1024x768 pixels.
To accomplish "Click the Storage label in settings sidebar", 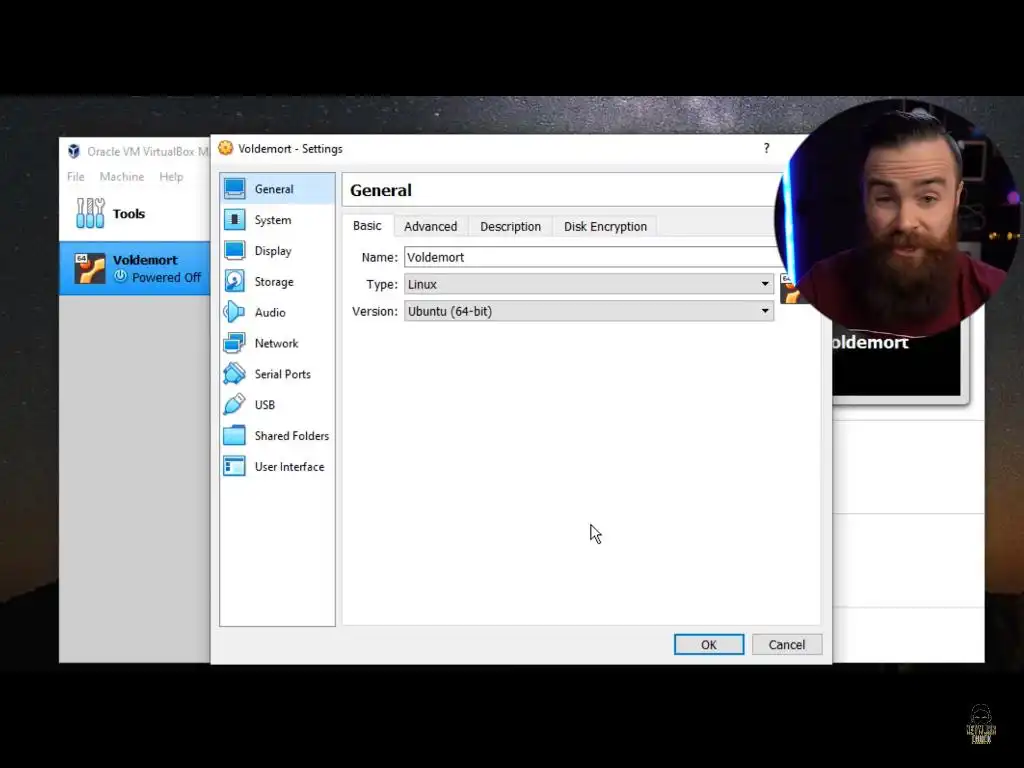I will (274, 281).
